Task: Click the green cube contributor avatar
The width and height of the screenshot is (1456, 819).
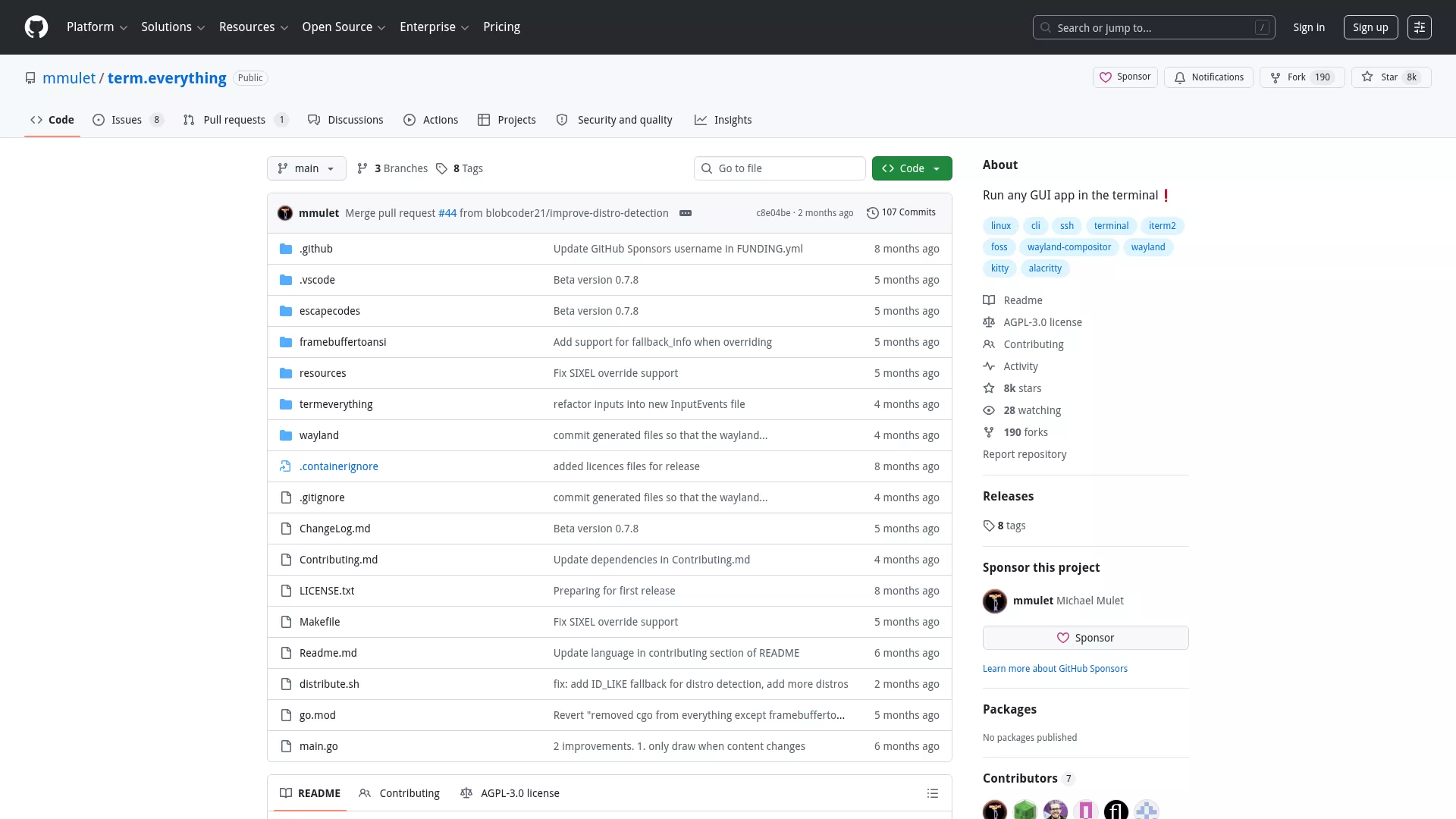Action: 1025,810
